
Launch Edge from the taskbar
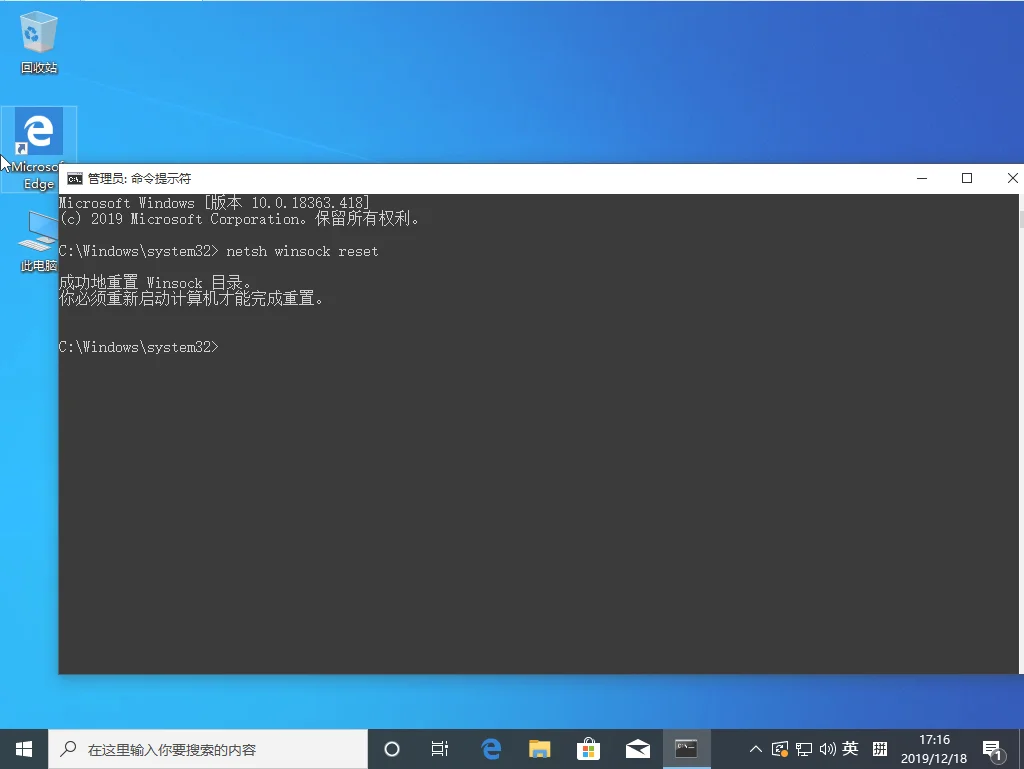(x=490, y=749)
